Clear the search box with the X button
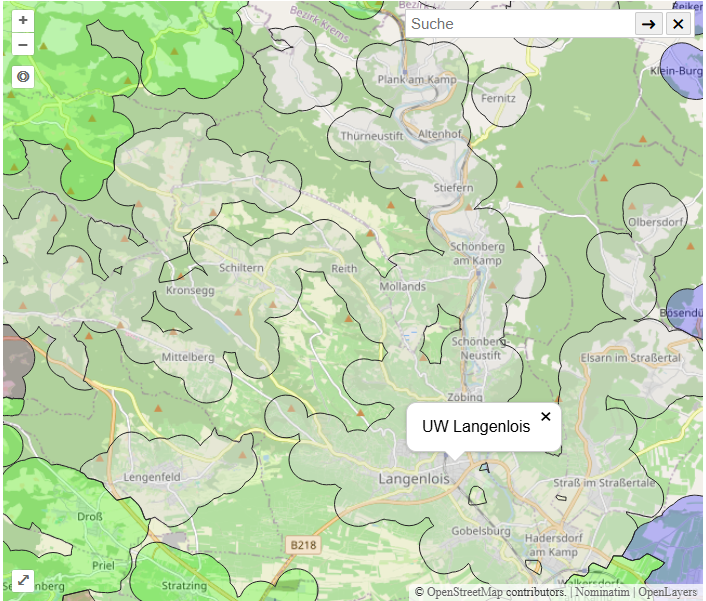This screenshot has height=601, width=706. [678, 24]
